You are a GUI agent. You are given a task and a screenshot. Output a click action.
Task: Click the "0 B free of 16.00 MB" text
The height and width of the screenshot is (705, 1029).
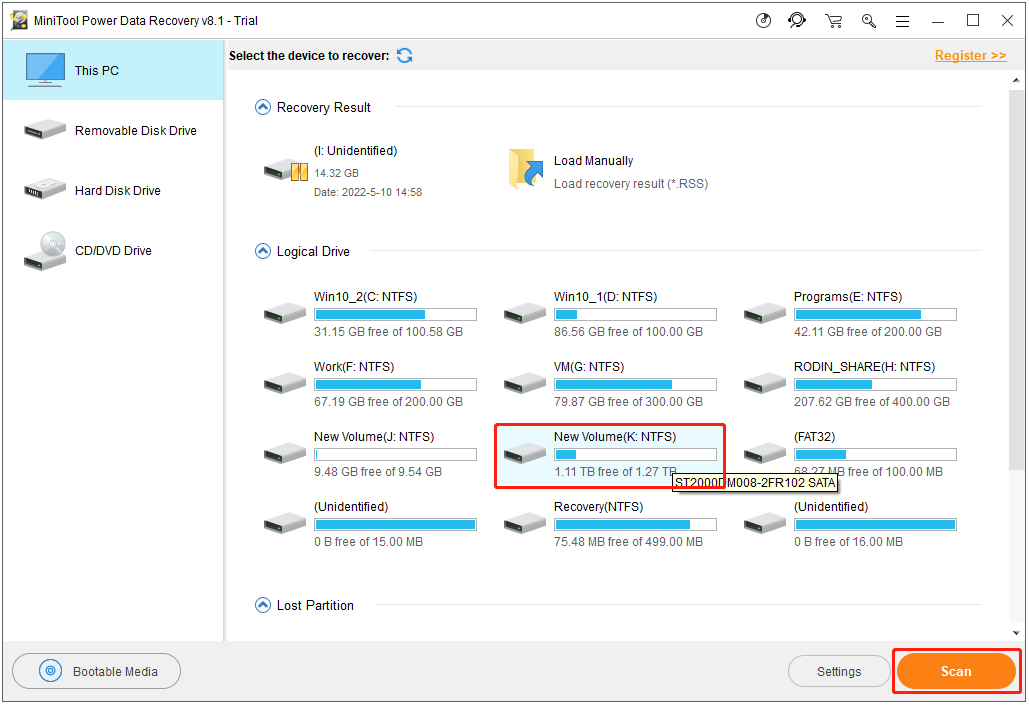[x=849, y=542]
